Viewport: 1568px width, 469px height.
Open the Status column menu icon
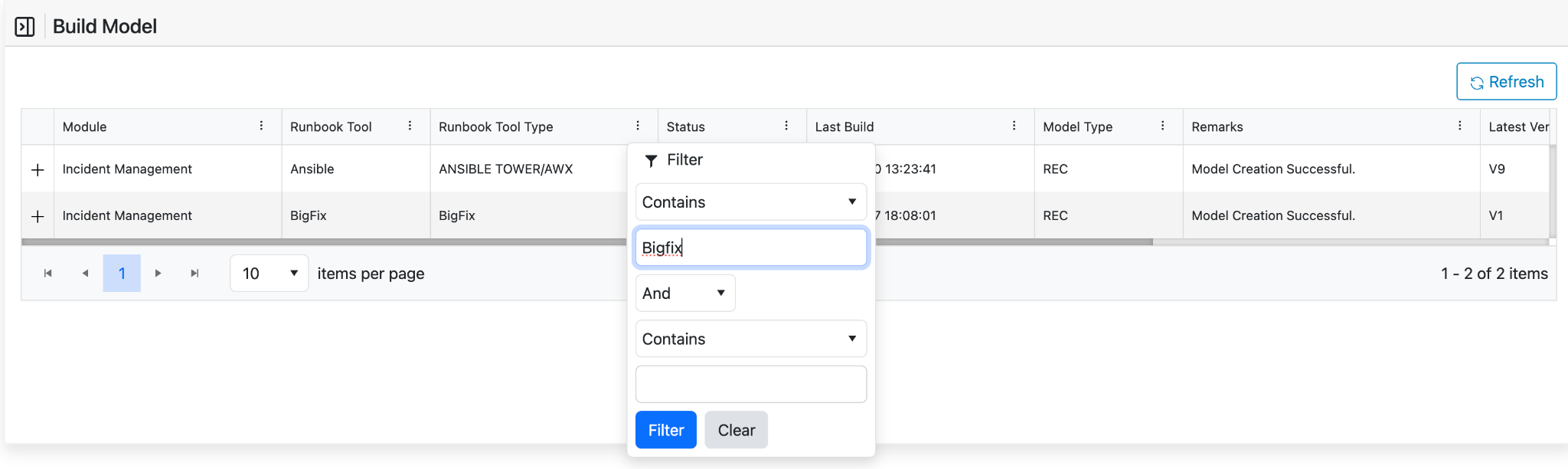(x=786, y=126)
